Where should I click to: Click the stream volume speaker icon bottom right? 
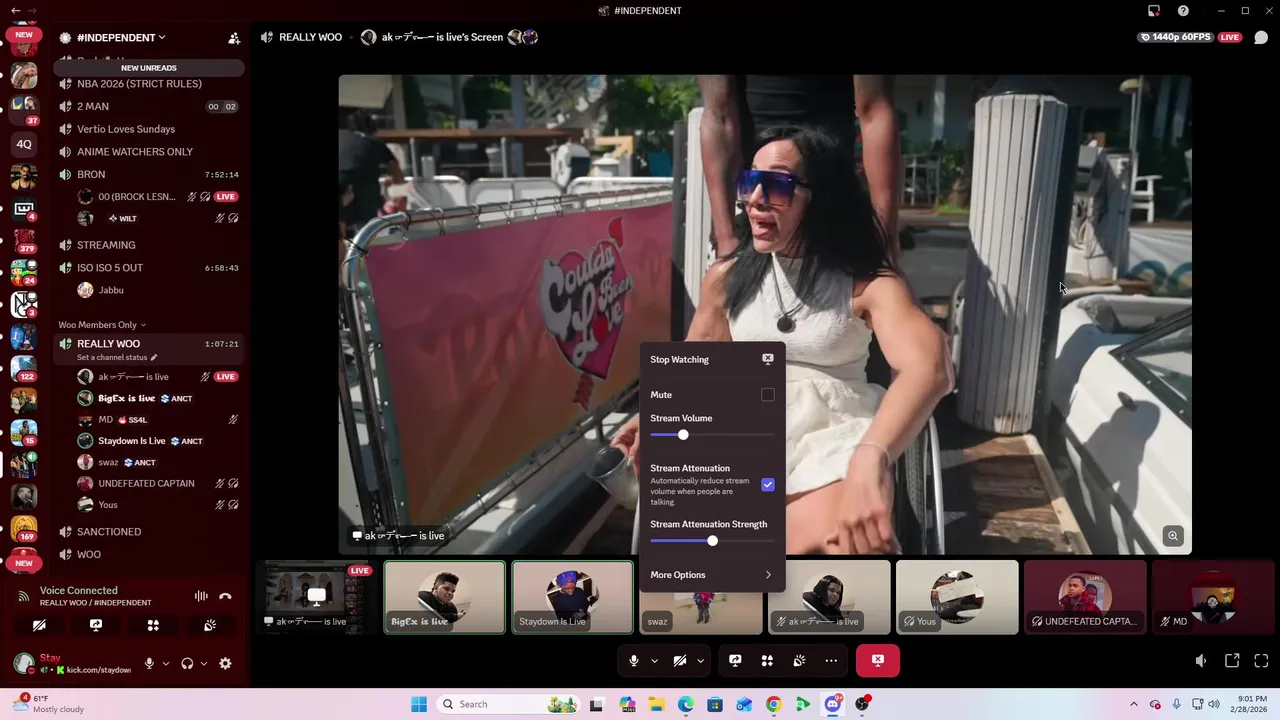click(1201, 660)
